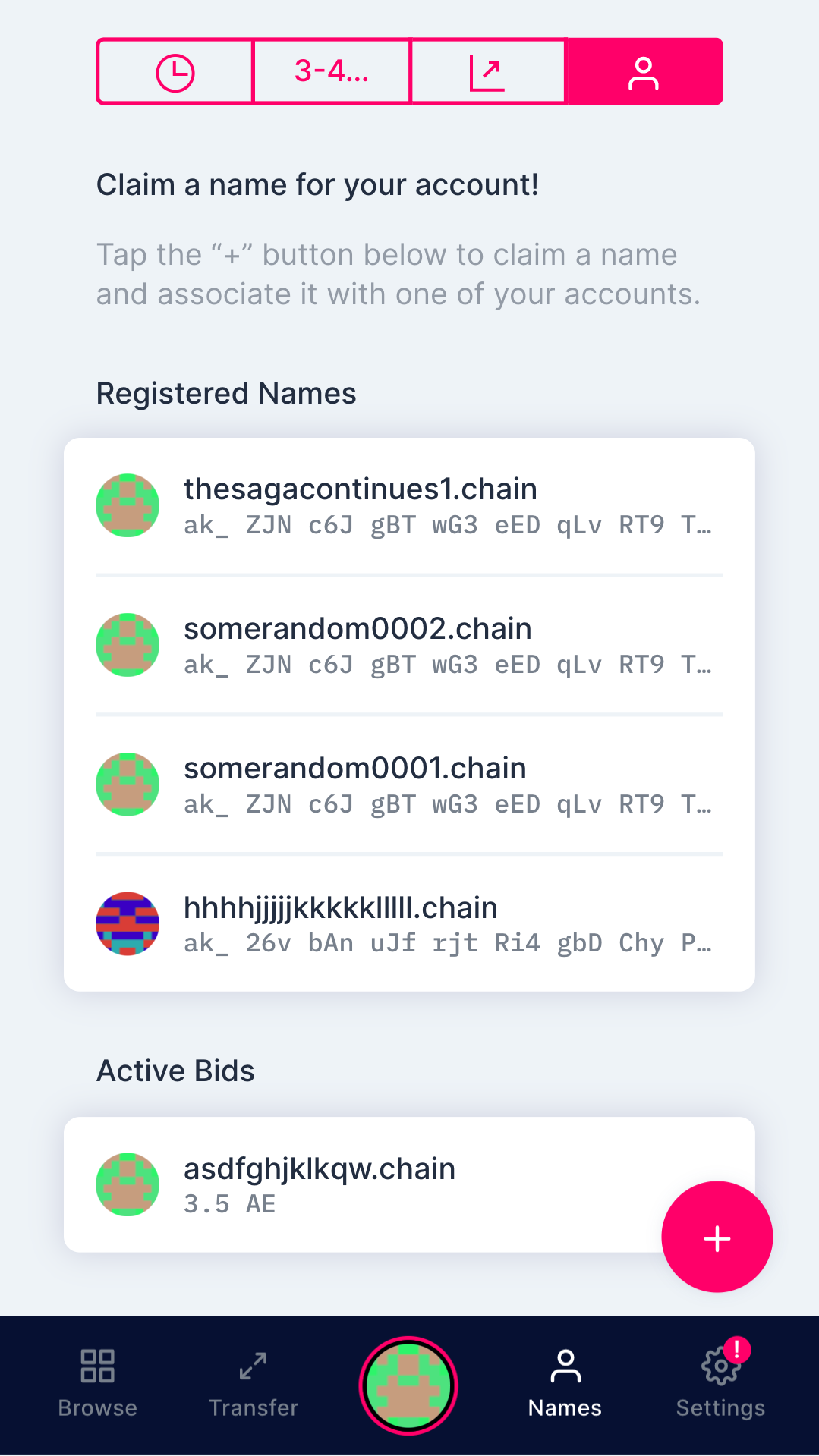The width and height of the screenshot is (819, 1456).
Task: Tap the pink plus button to claim a name
Action: click(716, 1237)
